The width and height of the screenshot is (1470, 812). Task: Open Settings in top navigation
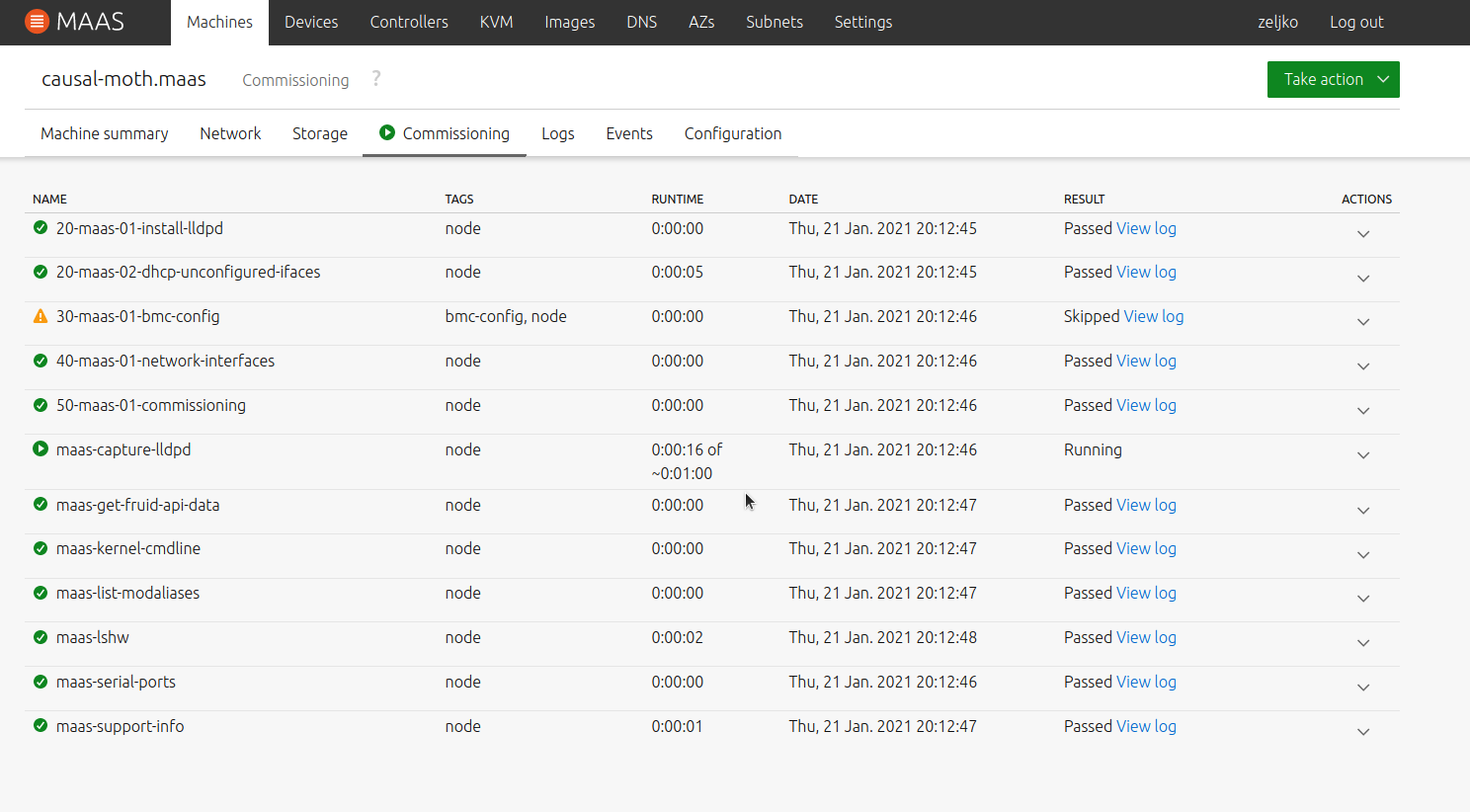(x=863, y=22)
